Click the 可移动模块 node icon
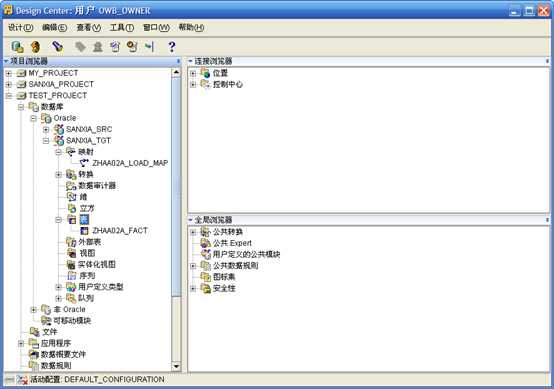 [x=46, y=320]
